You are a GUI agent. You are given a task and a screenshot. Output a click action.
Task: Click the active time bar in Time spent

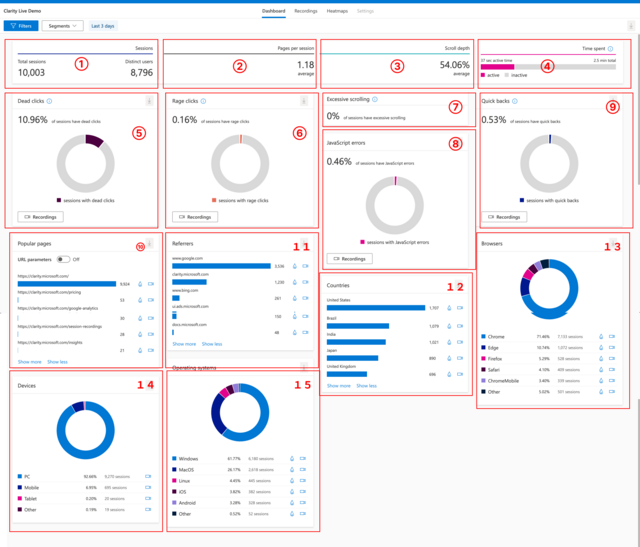click(x=498, y=67)
